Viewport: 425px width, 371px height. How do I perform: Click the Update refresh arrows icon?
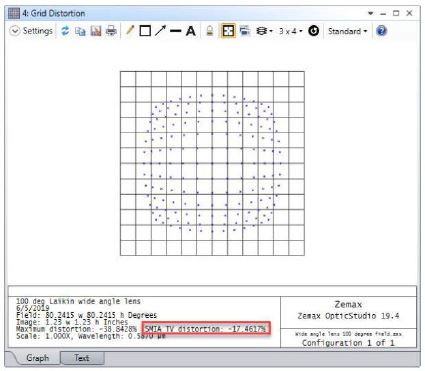(x=65, y=31)
